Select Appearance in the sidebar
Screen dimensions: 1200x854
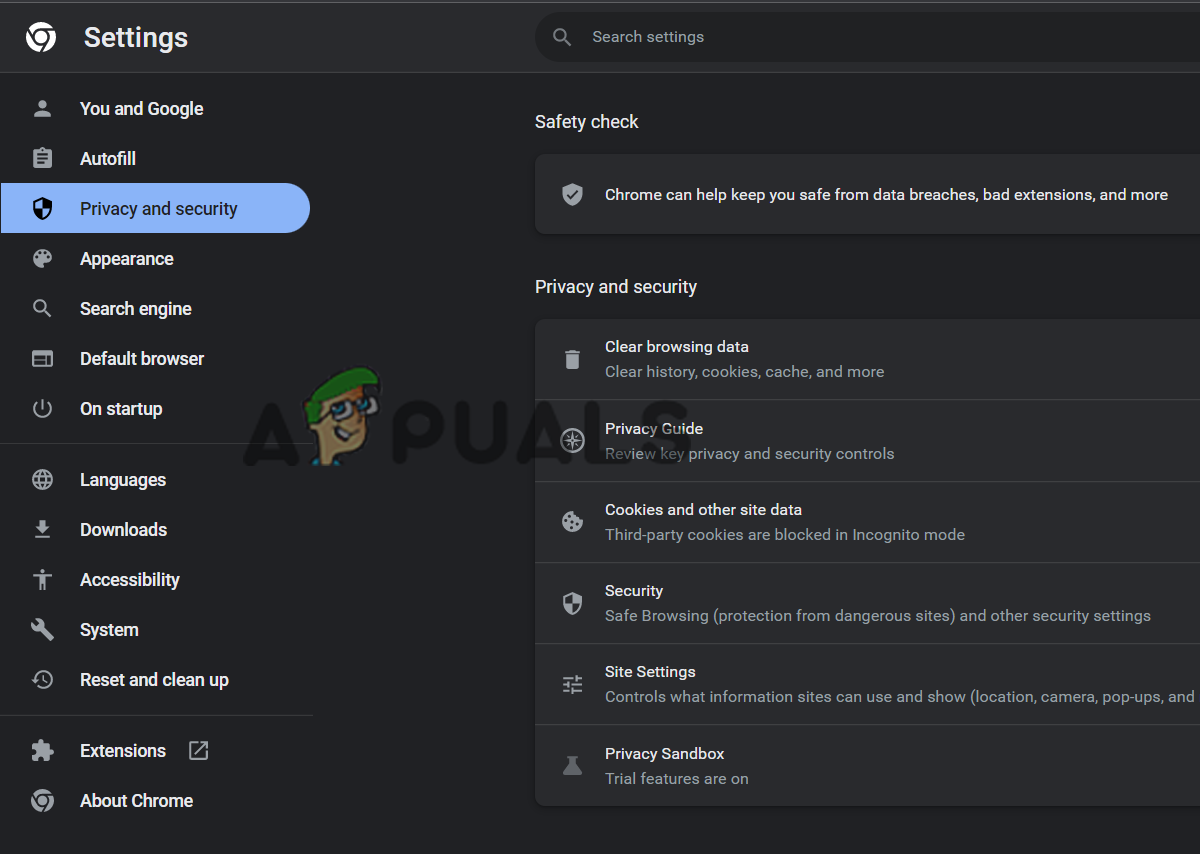click(x=127, y=259)
